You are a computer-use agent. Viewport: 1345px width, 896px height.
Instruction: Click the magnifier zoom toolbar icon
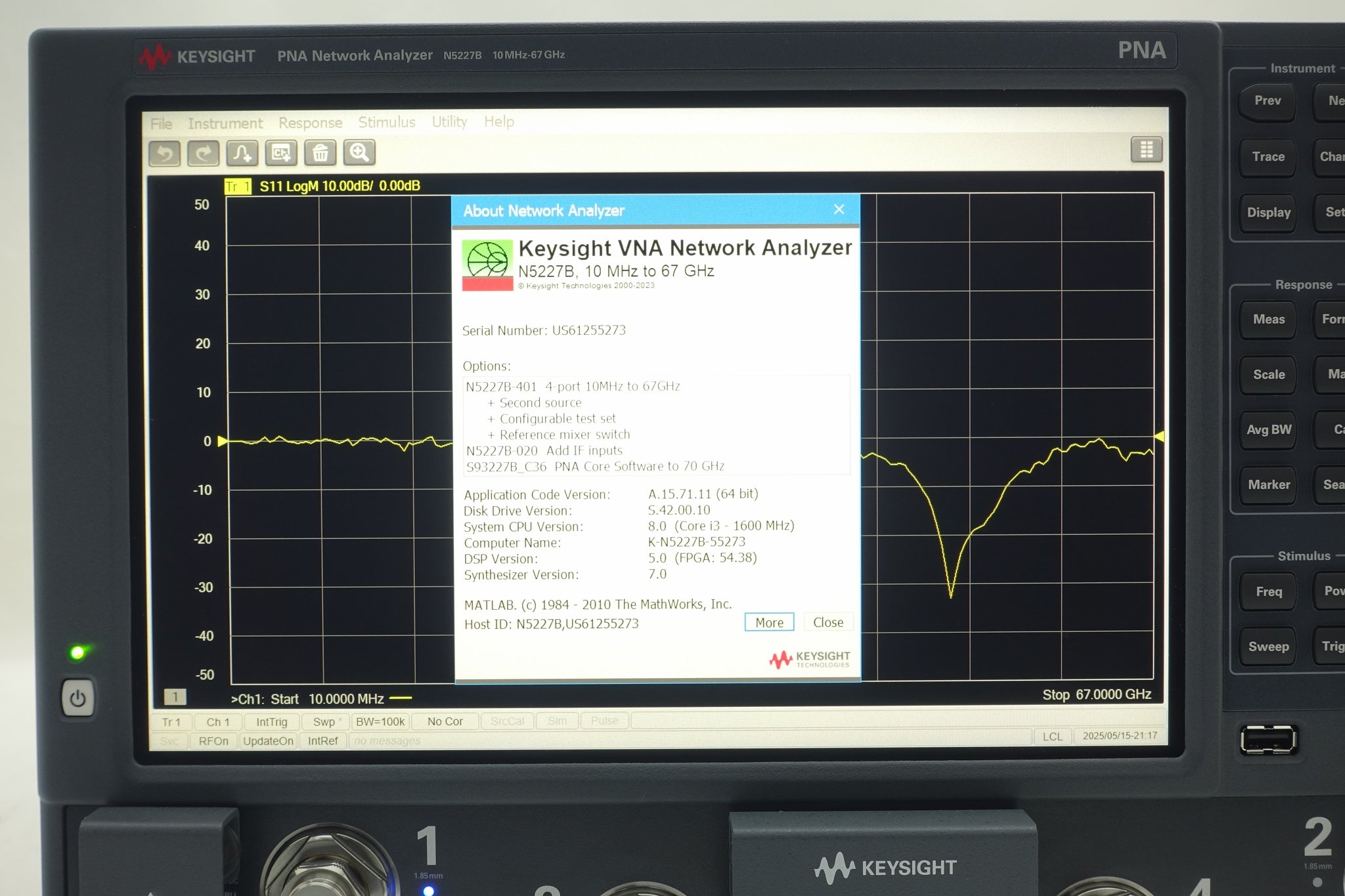(359, 152)
